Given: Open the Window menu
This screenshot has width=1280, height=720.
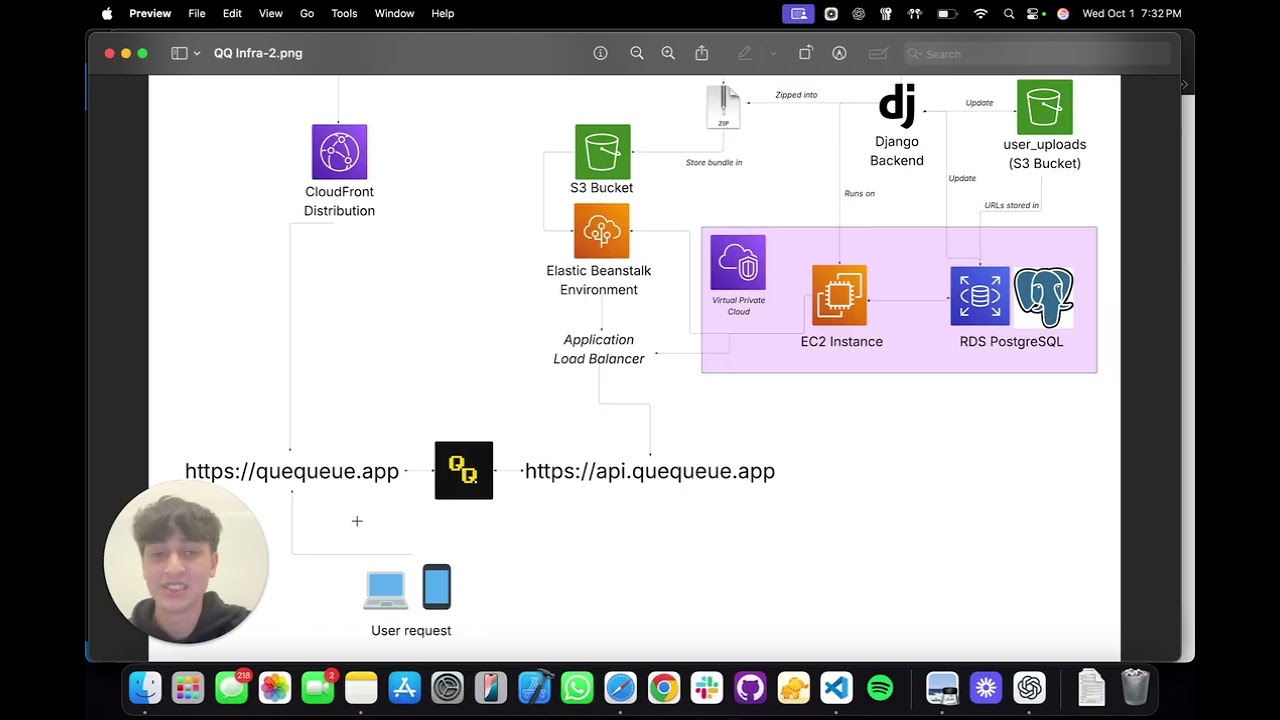Looking at the screenshot, I should tap(394, 13).
